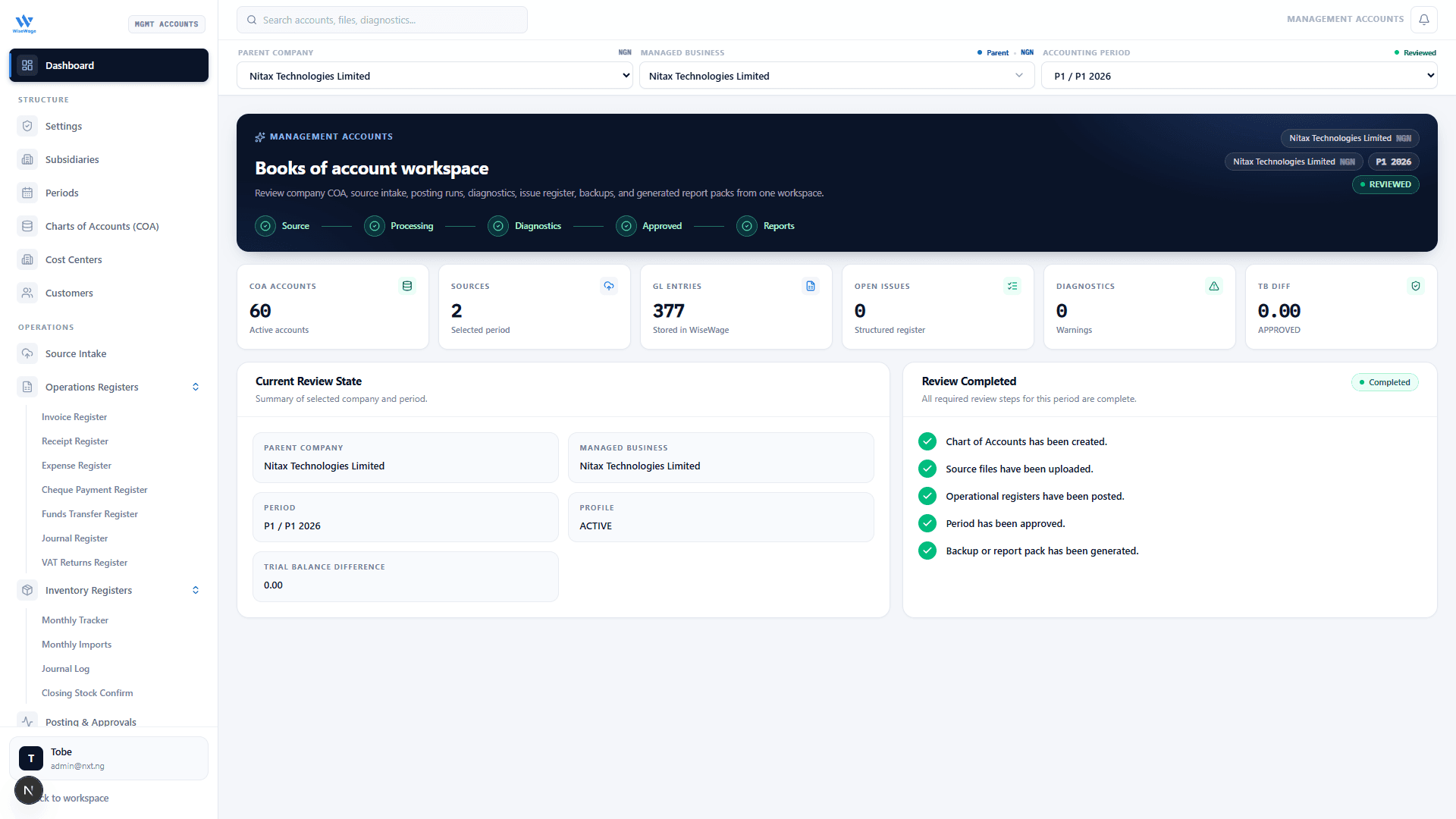Click the TB Diff shield check icon
Image resolution: width=1456 pixels, height=819 pixels.
click(x=1416, y=286)
